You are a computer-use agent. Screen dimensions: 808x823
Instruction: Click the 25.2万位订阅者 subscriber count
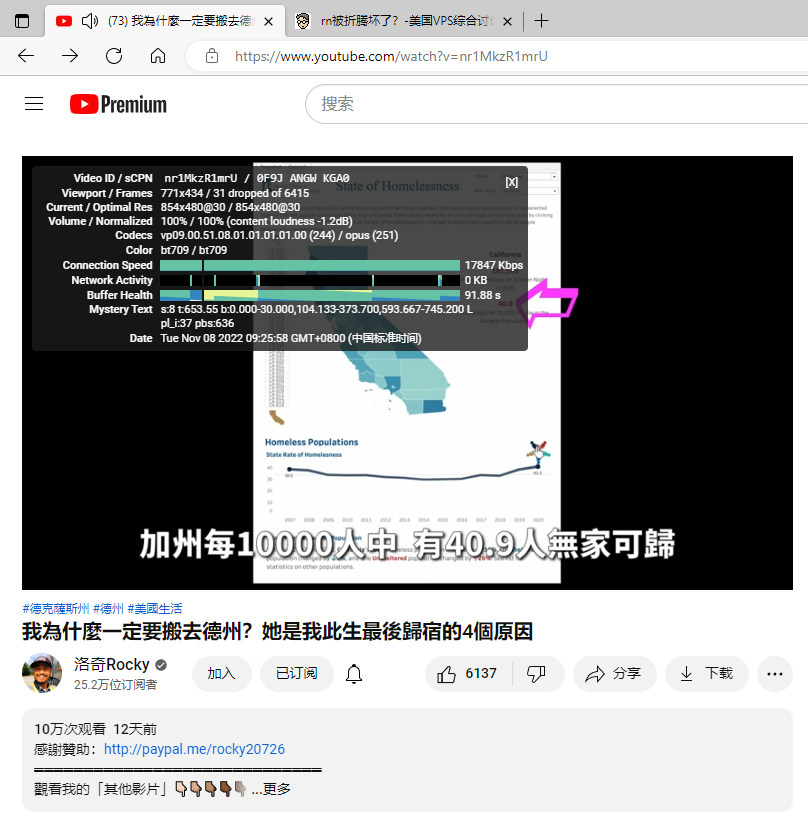(x=116, y=684)
